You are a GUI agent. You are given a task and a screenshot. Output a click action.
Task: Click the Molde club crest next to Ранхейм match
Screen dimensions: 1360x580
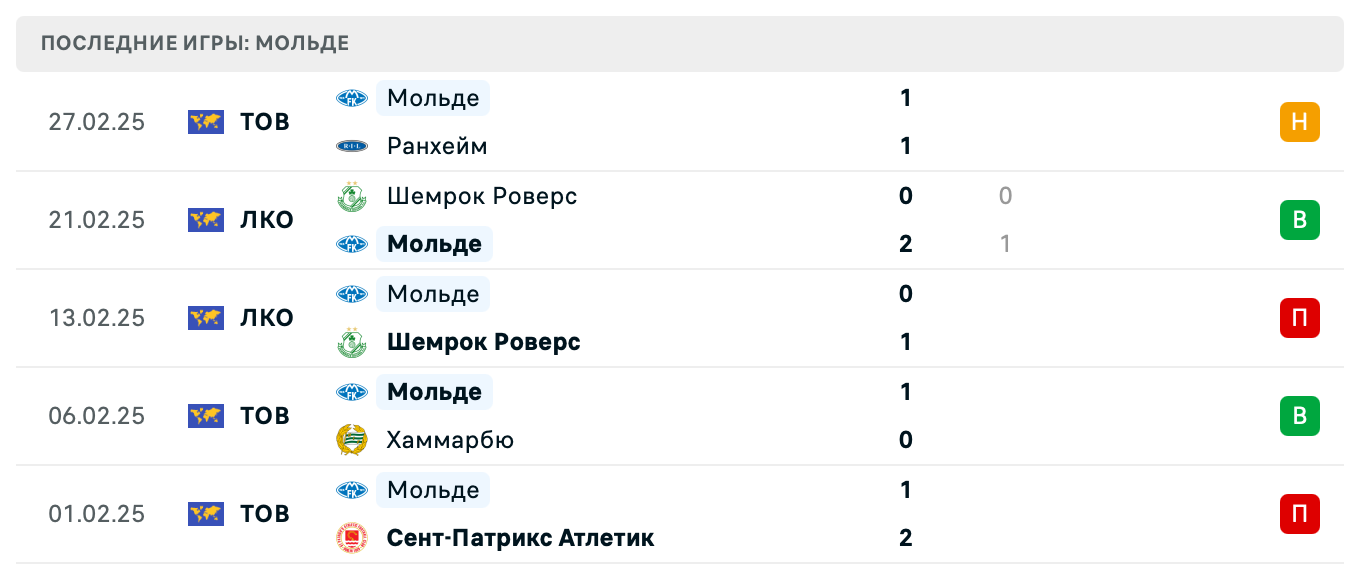coord(352,98)
